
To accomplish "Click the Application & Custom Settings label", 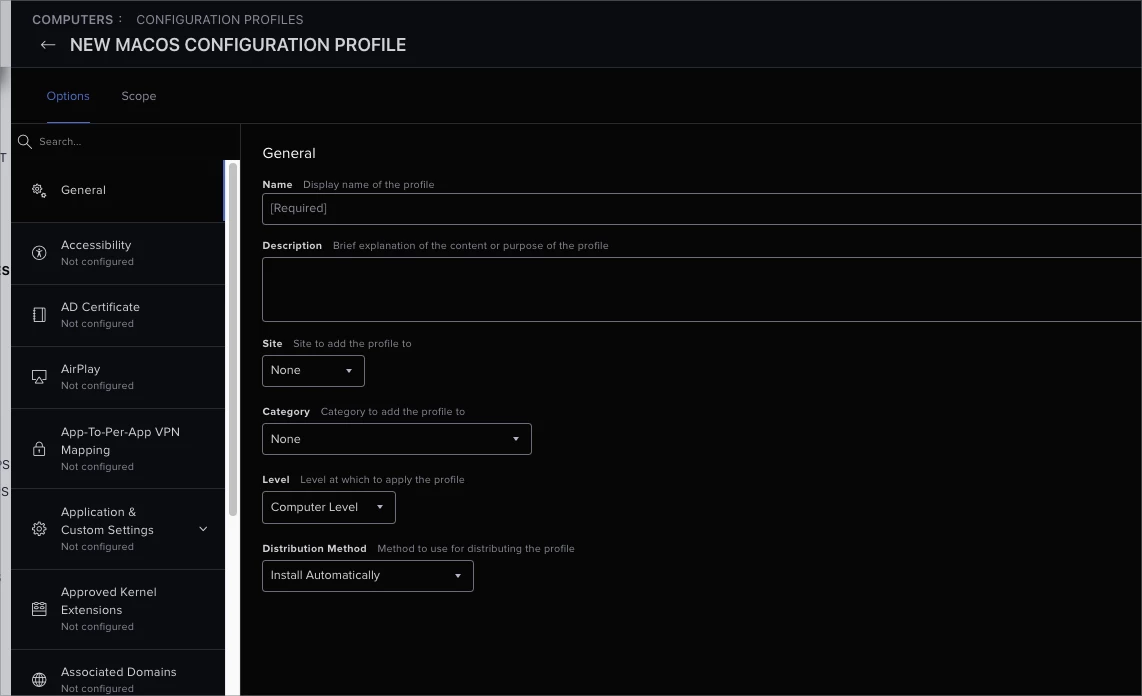I will [107, 521].
